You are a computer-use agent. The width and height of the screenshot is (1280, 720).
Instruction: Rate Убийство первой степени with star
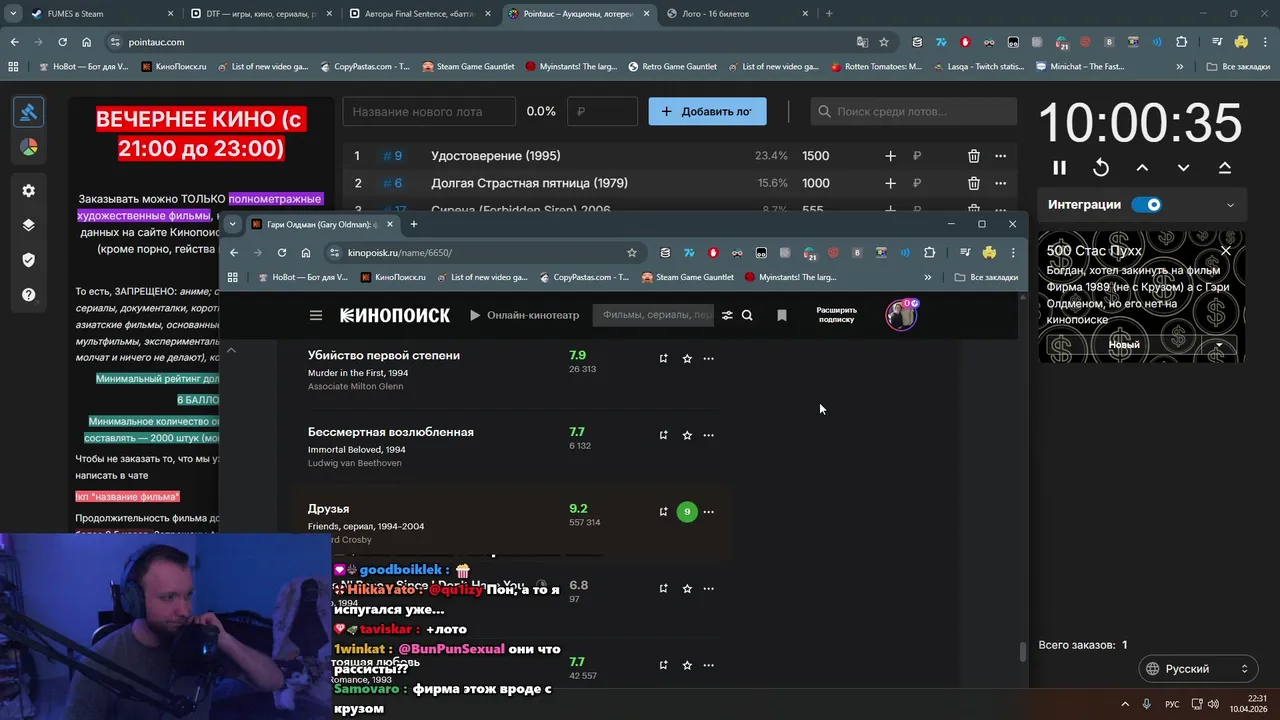point(687,358)
